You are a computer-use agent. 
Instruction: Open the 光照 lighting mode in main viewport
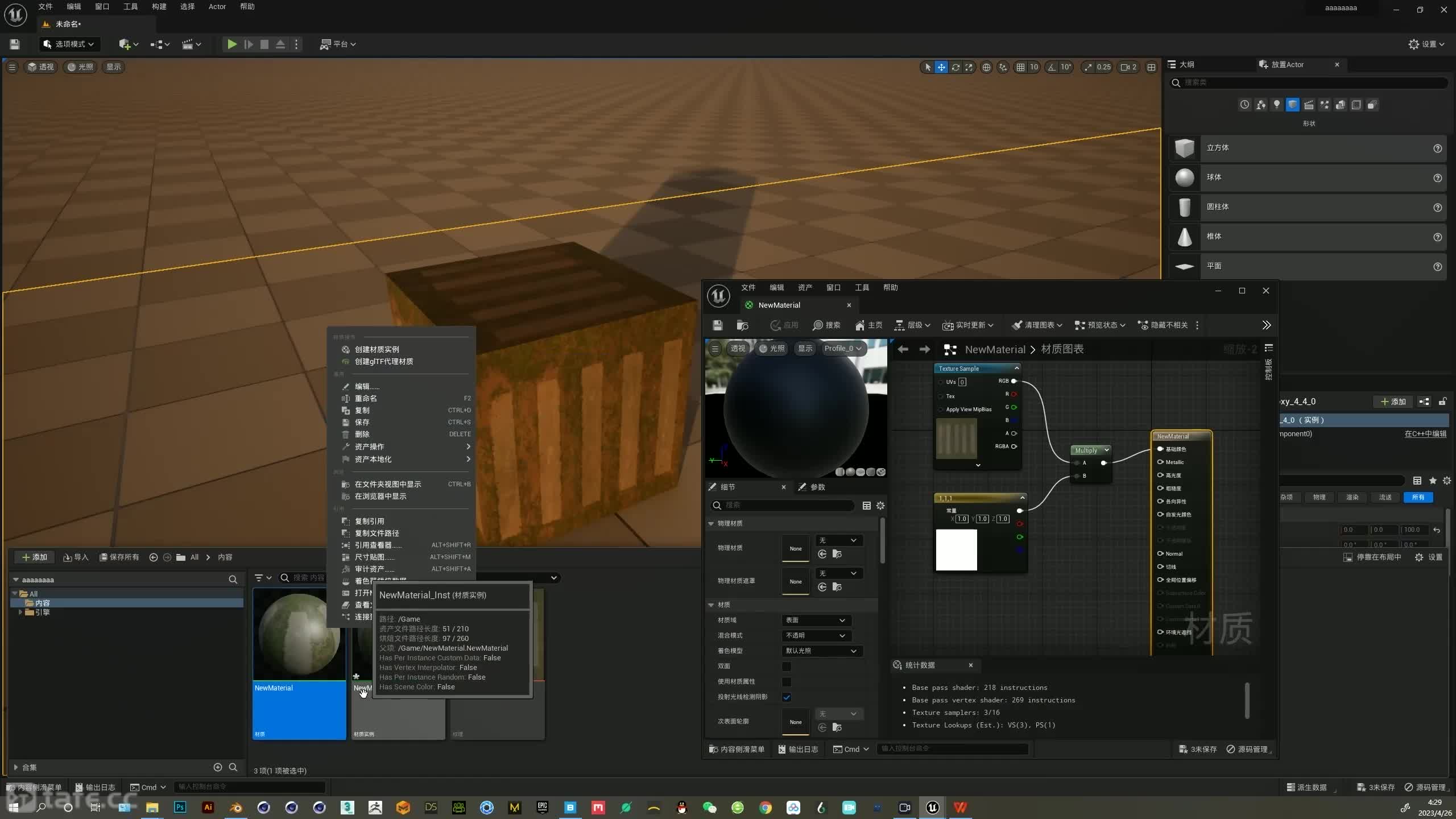pos(80,67)
